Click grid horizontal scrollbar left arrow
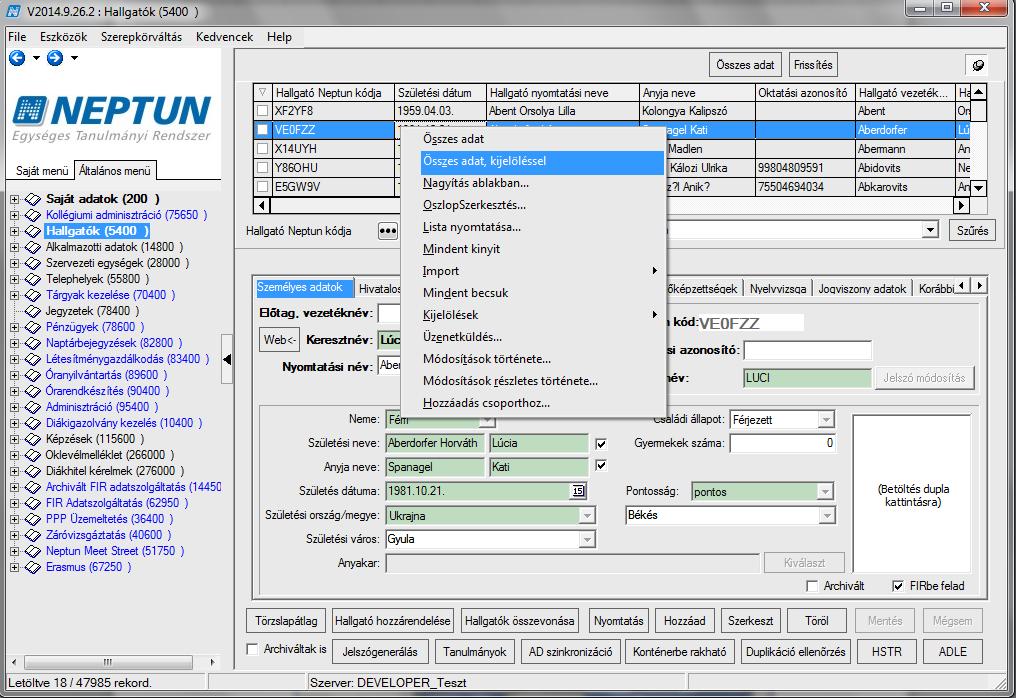The width and height of the screenshot is (1016, 698). point(262,205)
